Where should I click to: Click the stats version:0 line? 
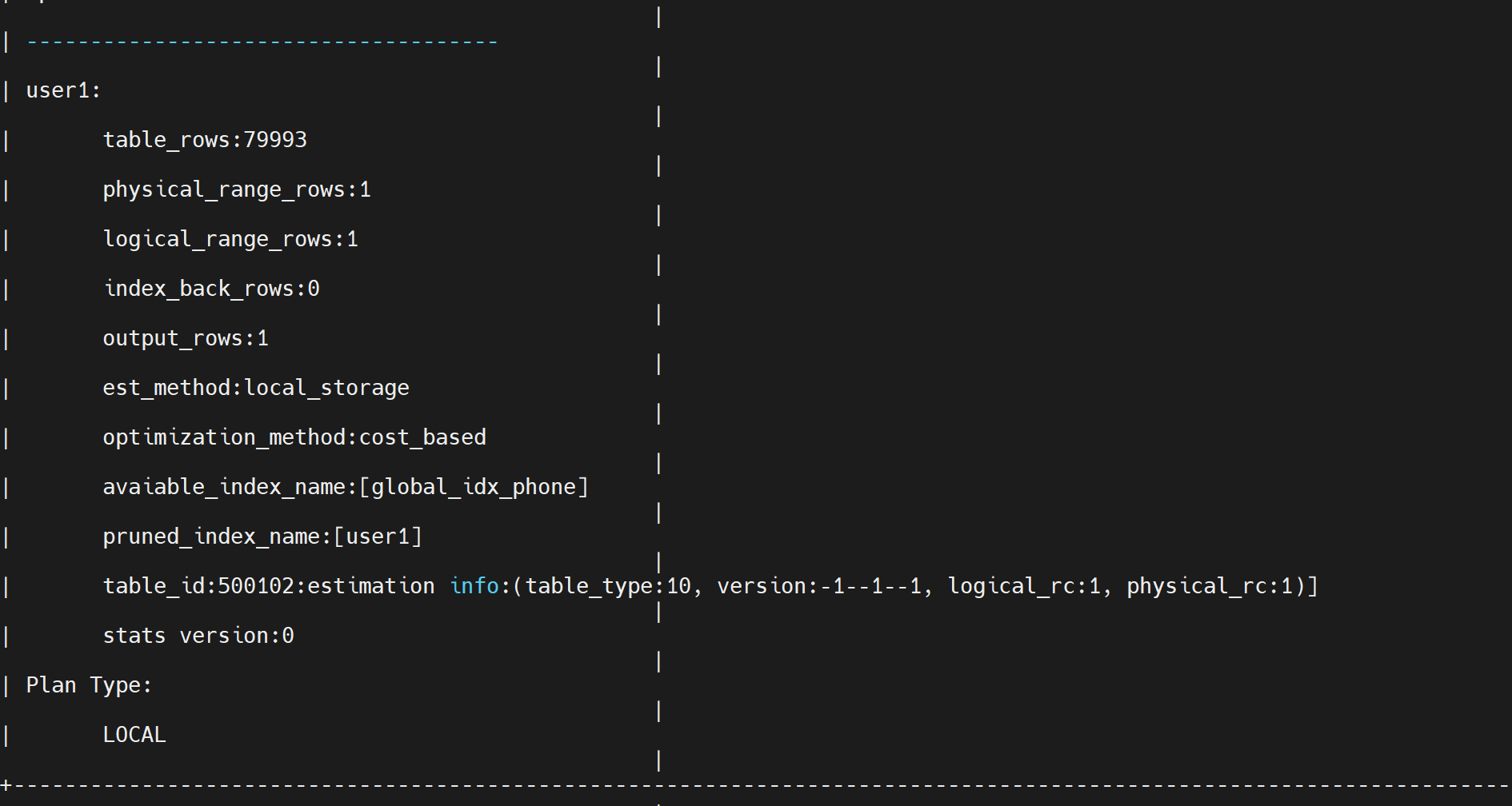click(x=198, y=636)
